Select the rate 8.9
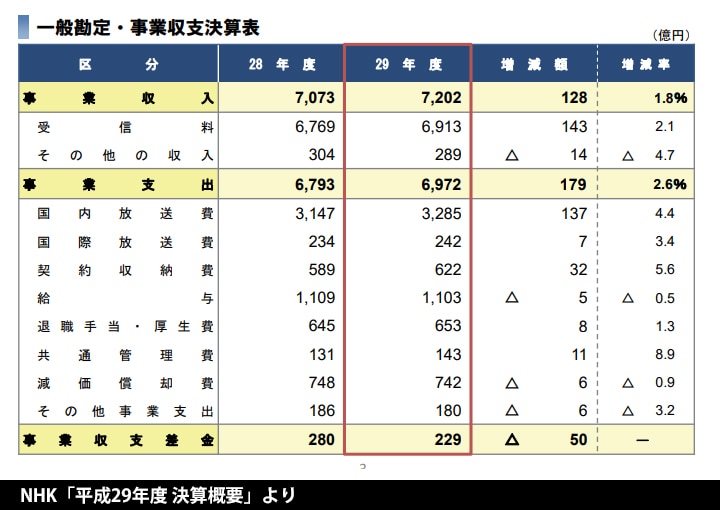Image resolution: width=720 pixels, height=510 pixels. click(x=664, y=354)
